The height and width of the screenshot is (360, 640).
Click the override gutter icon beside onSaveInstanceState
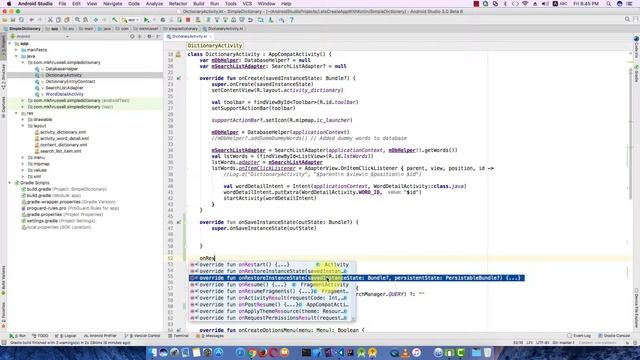179,222
